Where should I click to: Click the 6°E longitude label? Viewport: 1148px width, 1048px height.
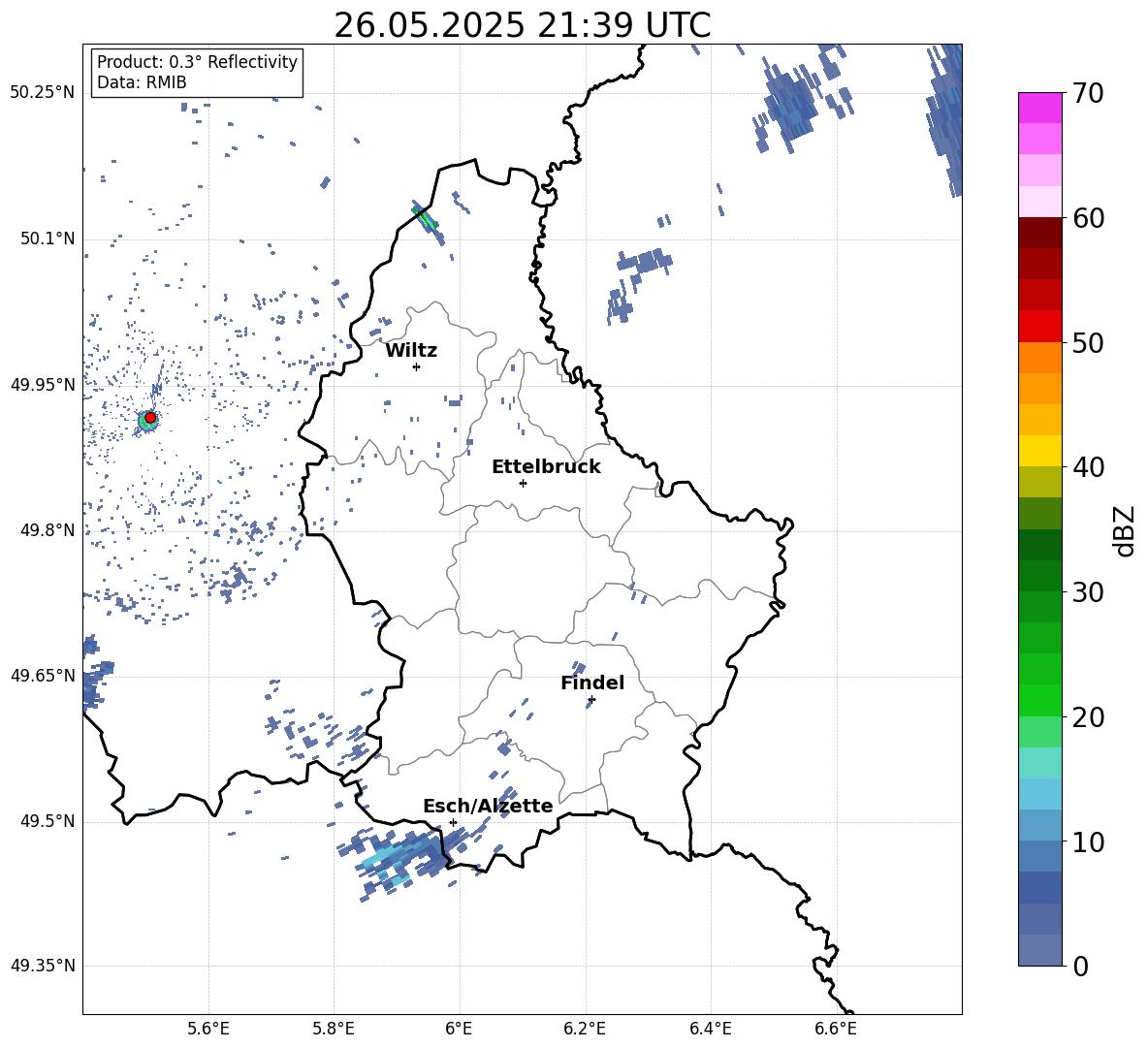[459, 1029]
